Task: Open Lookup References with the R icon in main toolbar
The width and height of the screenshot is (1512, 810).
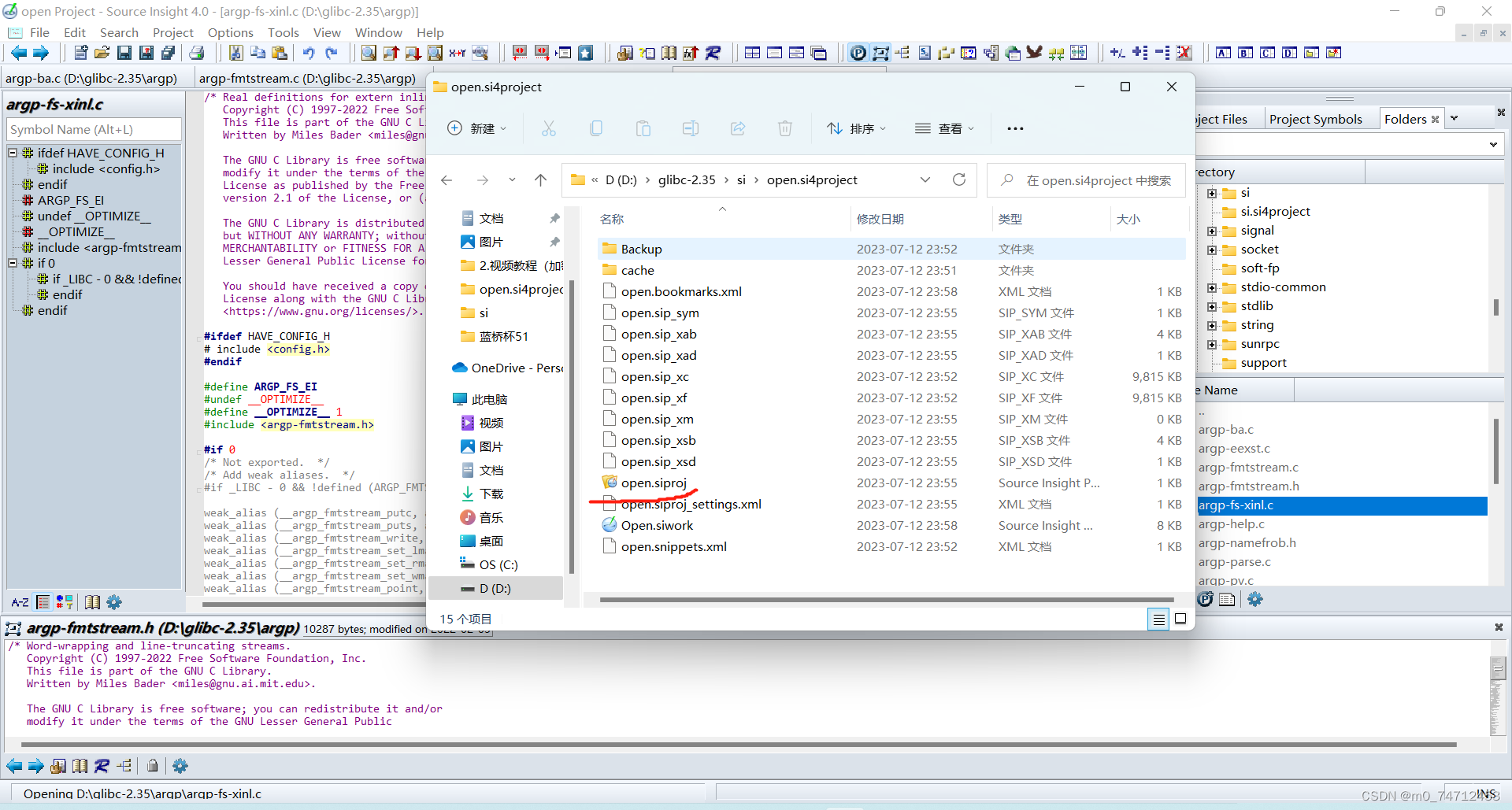Action: pyautogui.click(x=713, y=53)
